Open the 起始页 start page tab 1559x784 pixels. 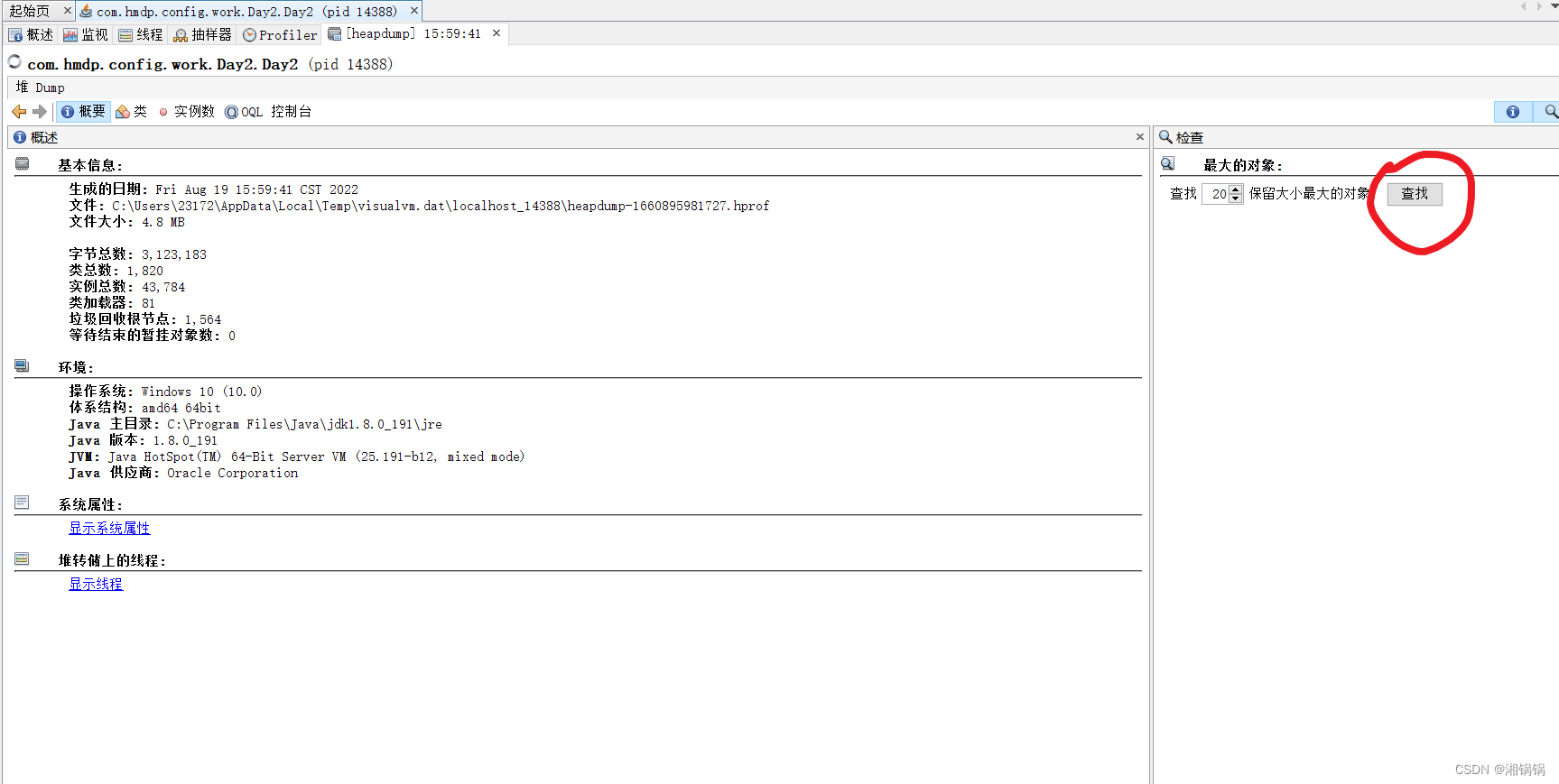tap(29, 11)
